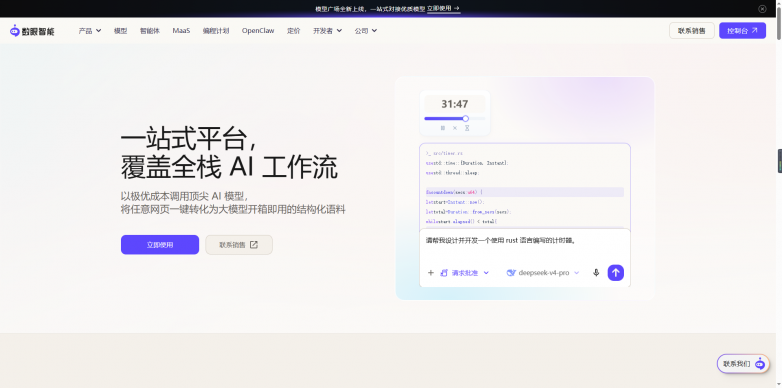Image resolution: width=782 pixels, height=388 pixels.
Task: Open the 编程计划 navigation item
Action: pyautogui.click(x=215, y=31)
